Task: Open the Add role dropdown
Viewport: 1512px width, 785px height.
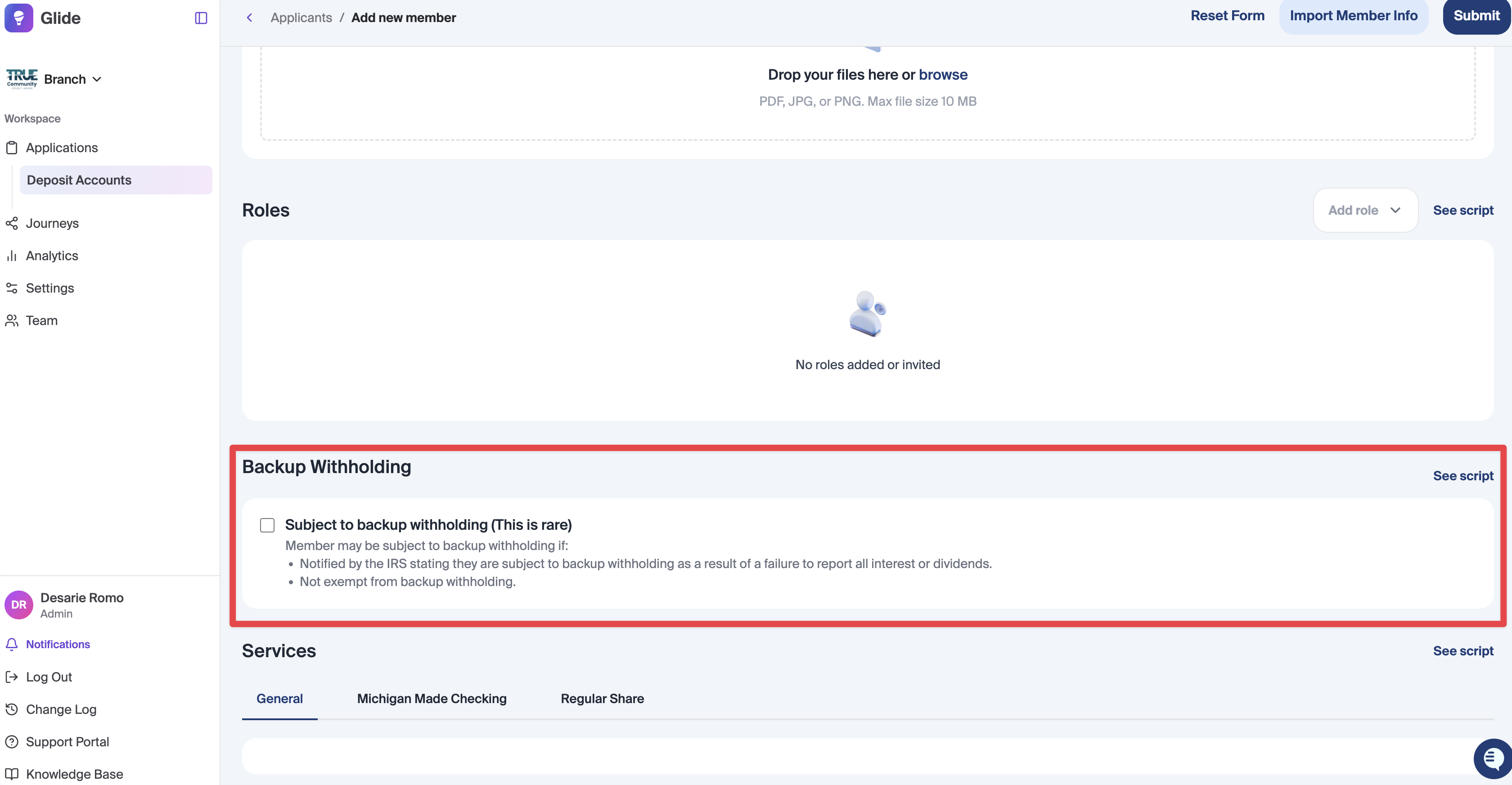Action: (1365, 210)
